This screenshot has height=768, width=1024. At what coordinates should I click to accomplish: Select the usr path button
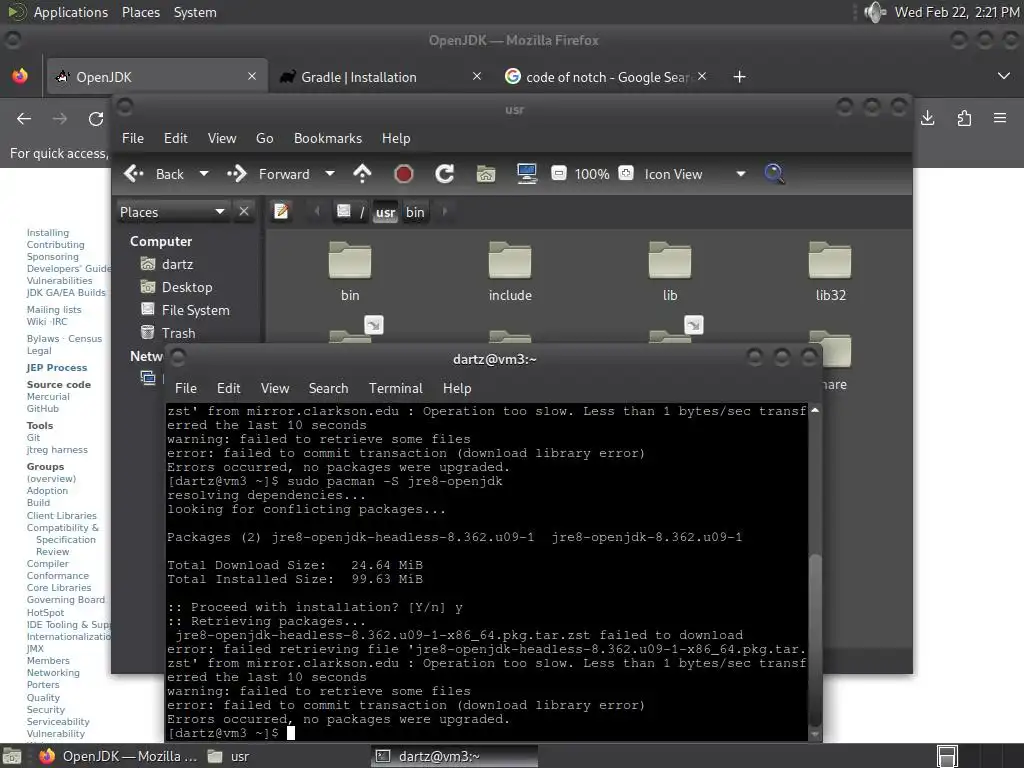point(385,212)
